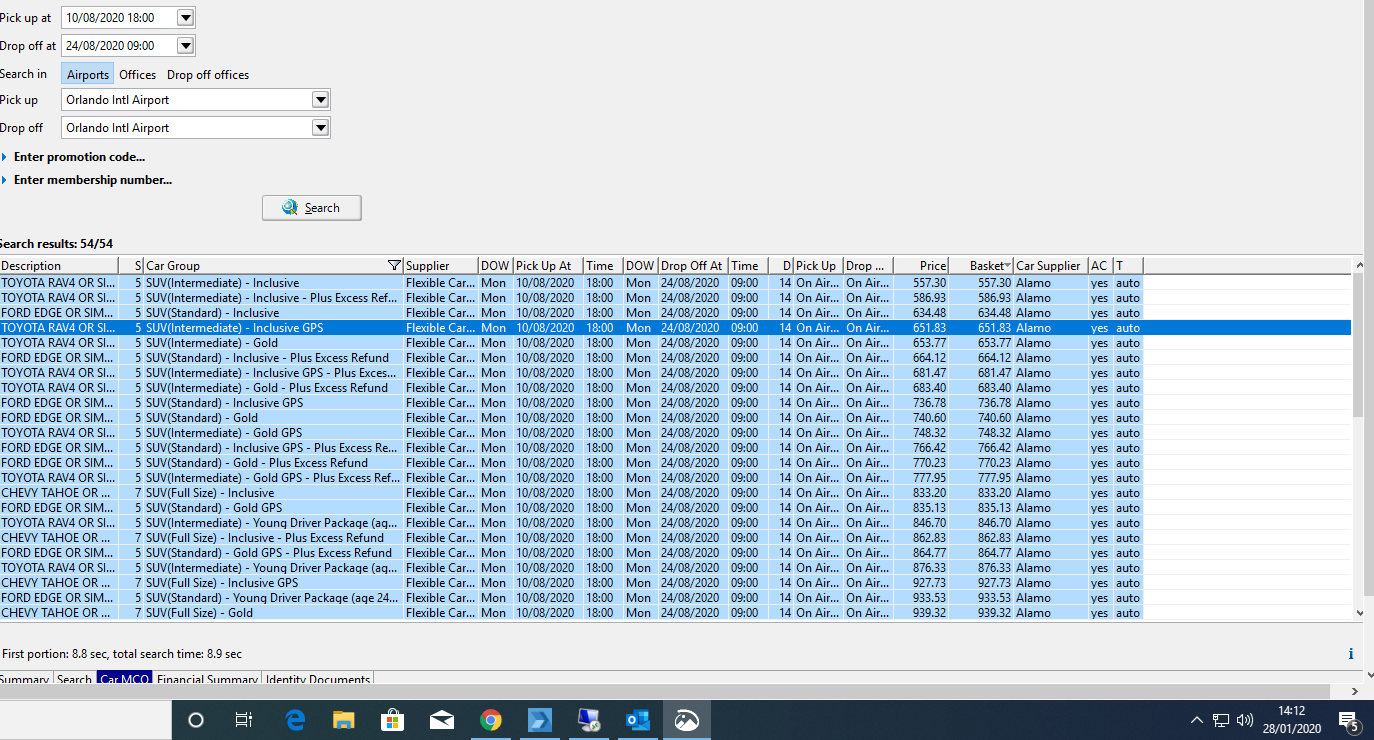Open Microsoft Store from the taskbar
The width and height of the screenshot is (1374, 740).
393,720
